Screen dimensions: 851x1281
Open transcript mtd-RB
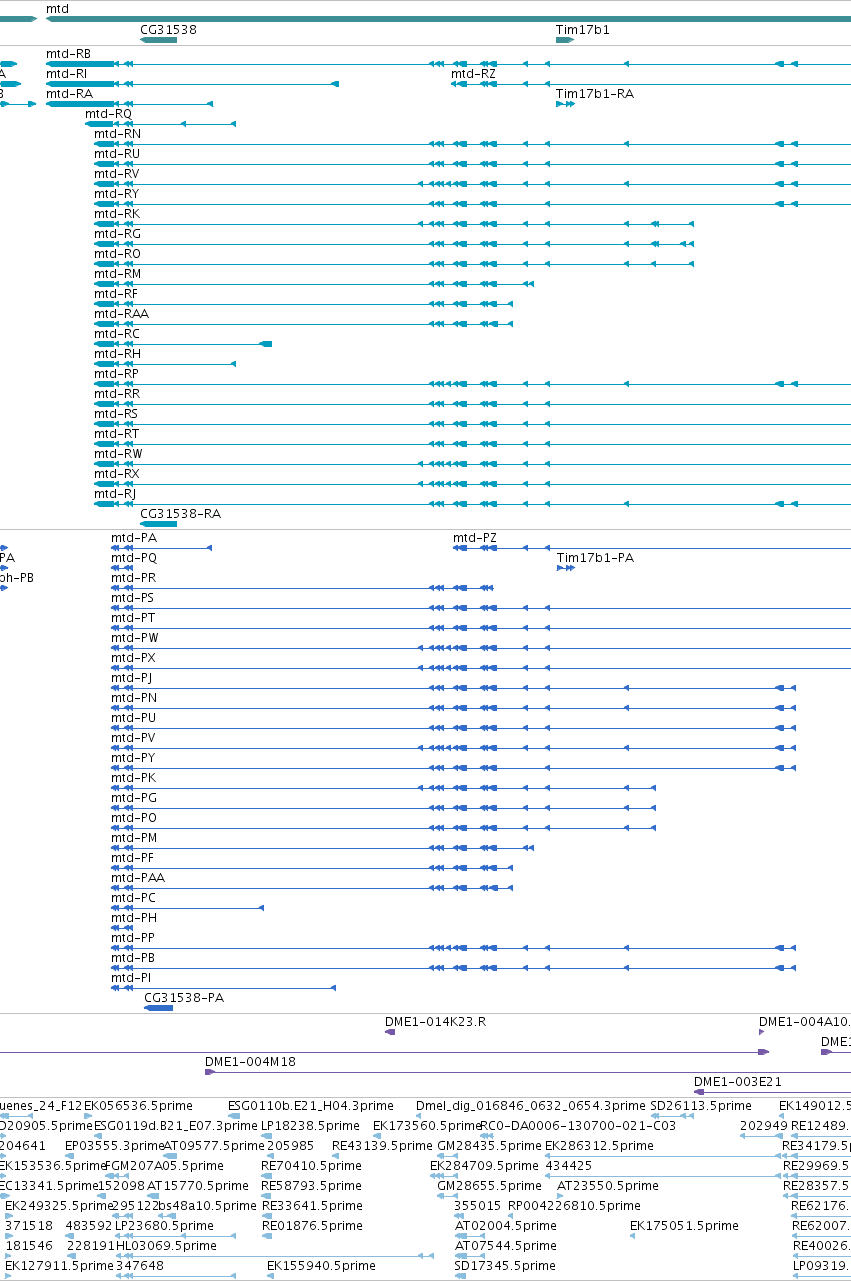click(x=69, y=53)
